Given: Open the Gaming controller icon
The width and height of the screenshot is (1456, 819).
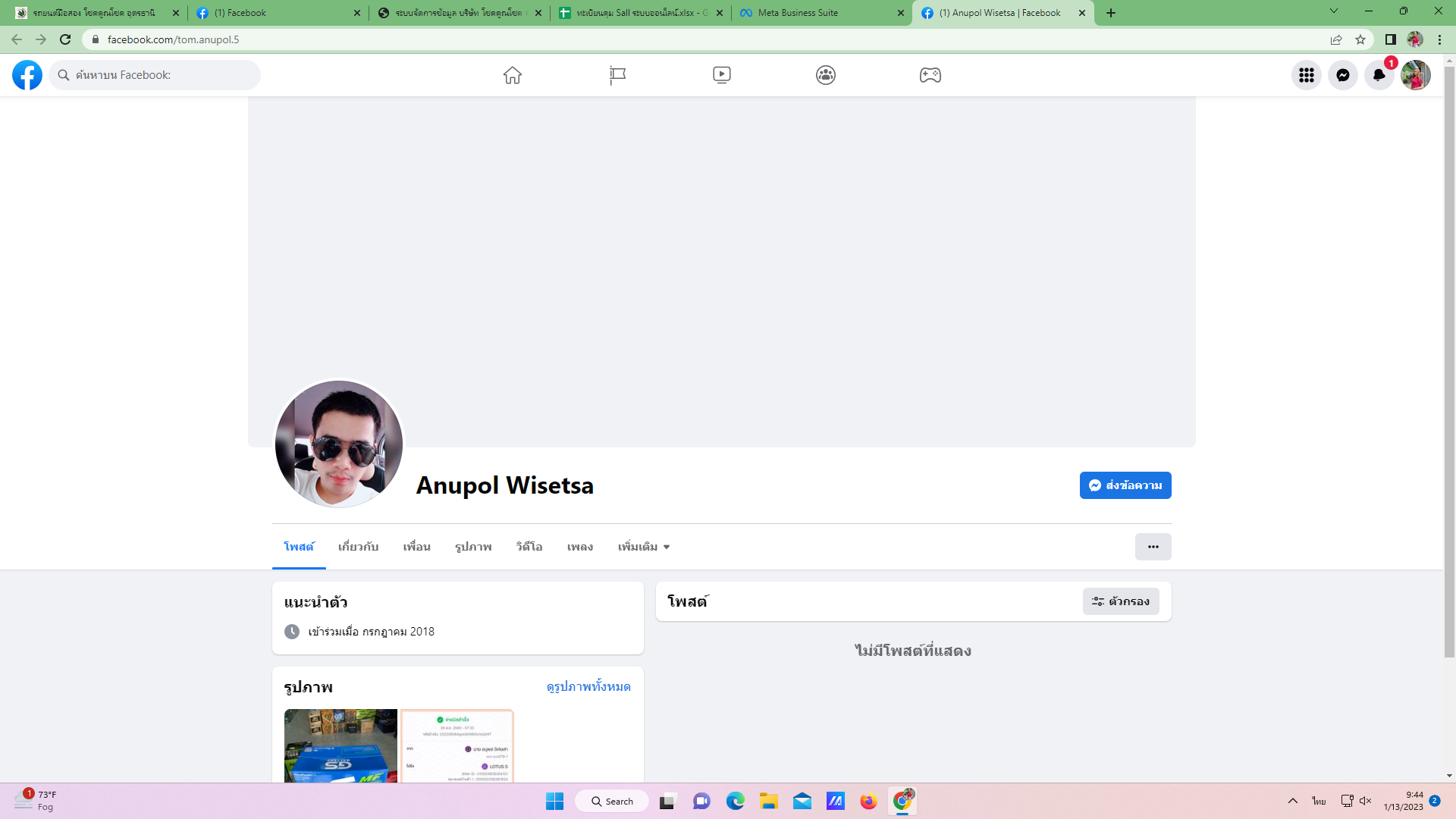Looking at the screenshot, I should tap(930, 75).
